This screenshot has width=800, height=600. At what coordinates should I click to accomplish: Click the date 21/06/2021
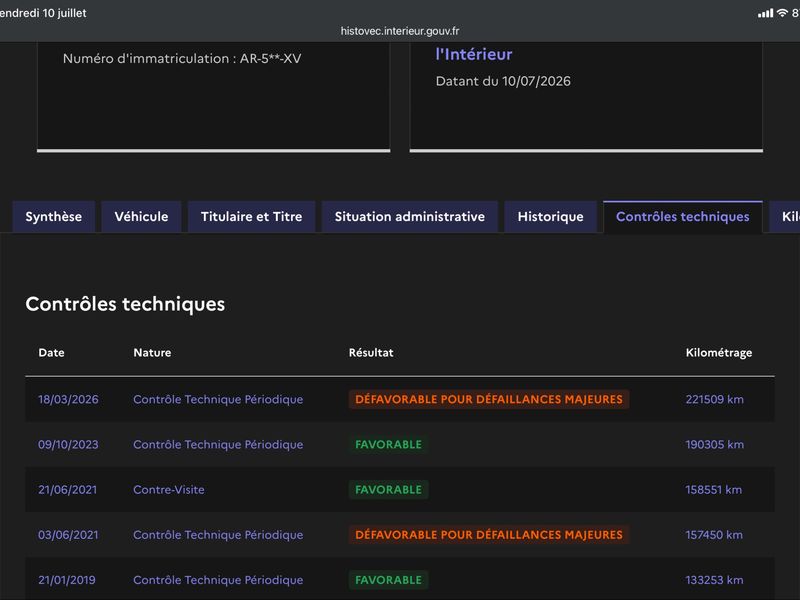point(67,490)
